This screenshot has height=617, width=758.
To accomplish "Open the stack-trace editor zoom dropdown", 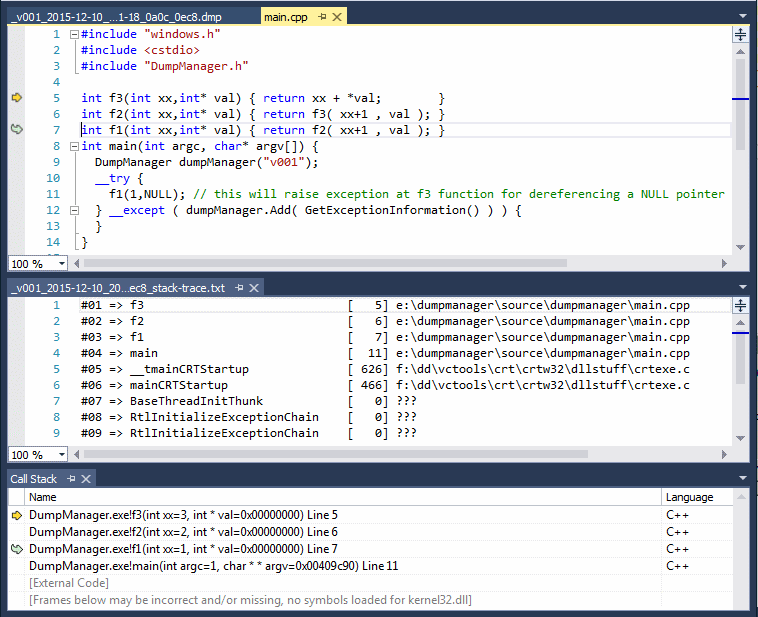I will pyautogui.click(x=62, y=455).
